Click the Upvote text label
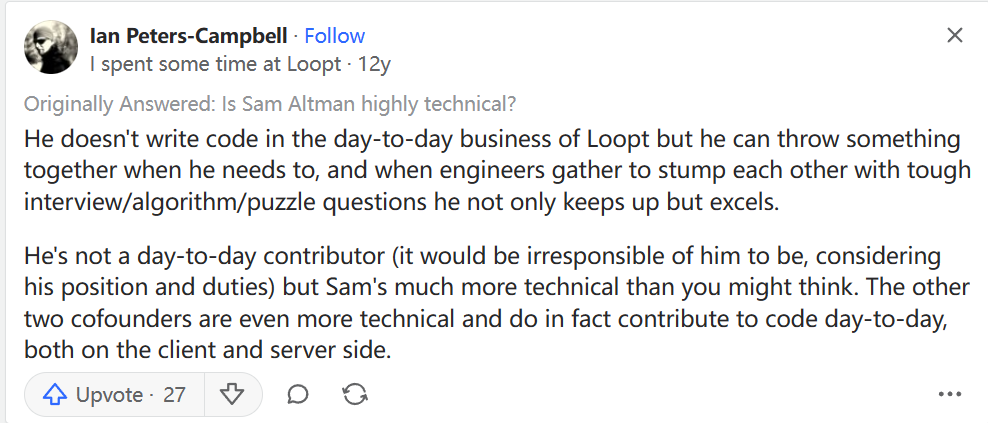The height and width of the screenshot is (423, 988). tap(109, 395)
